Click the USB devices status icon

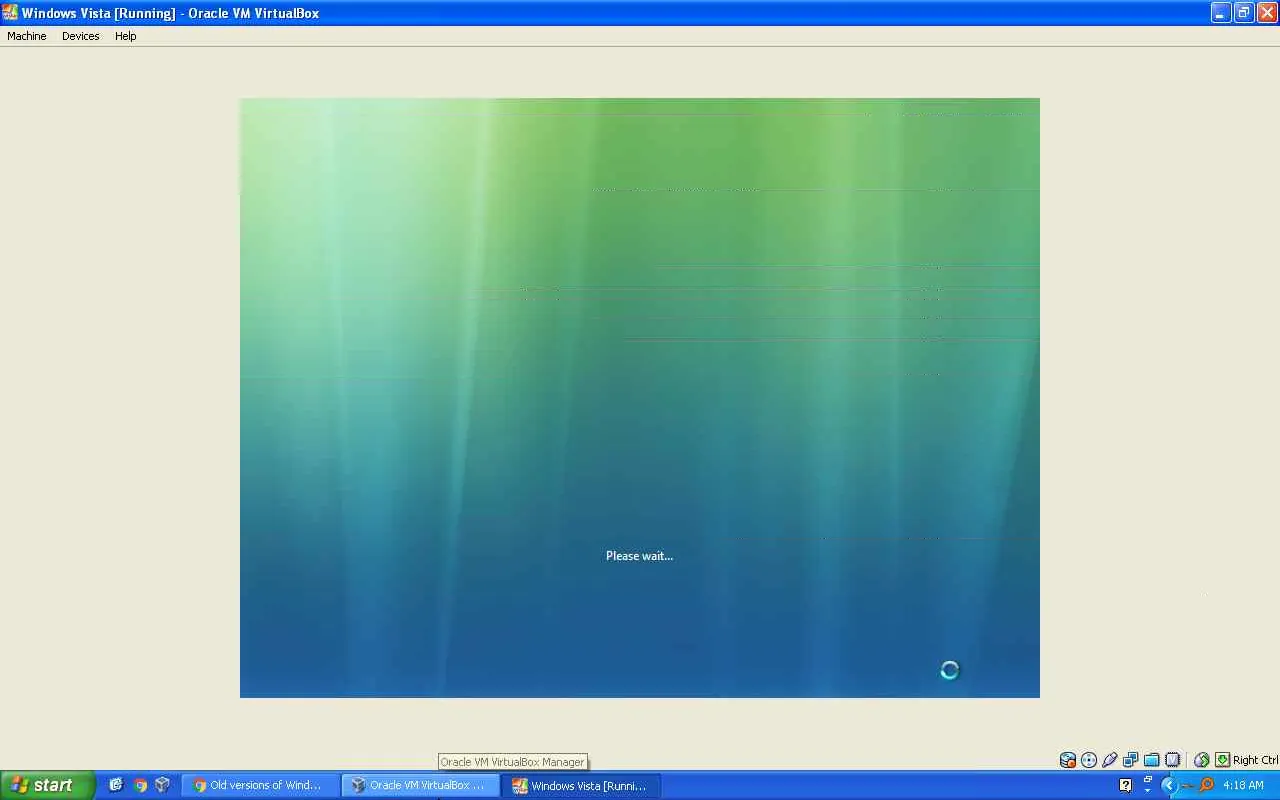tap(1110, 760)
